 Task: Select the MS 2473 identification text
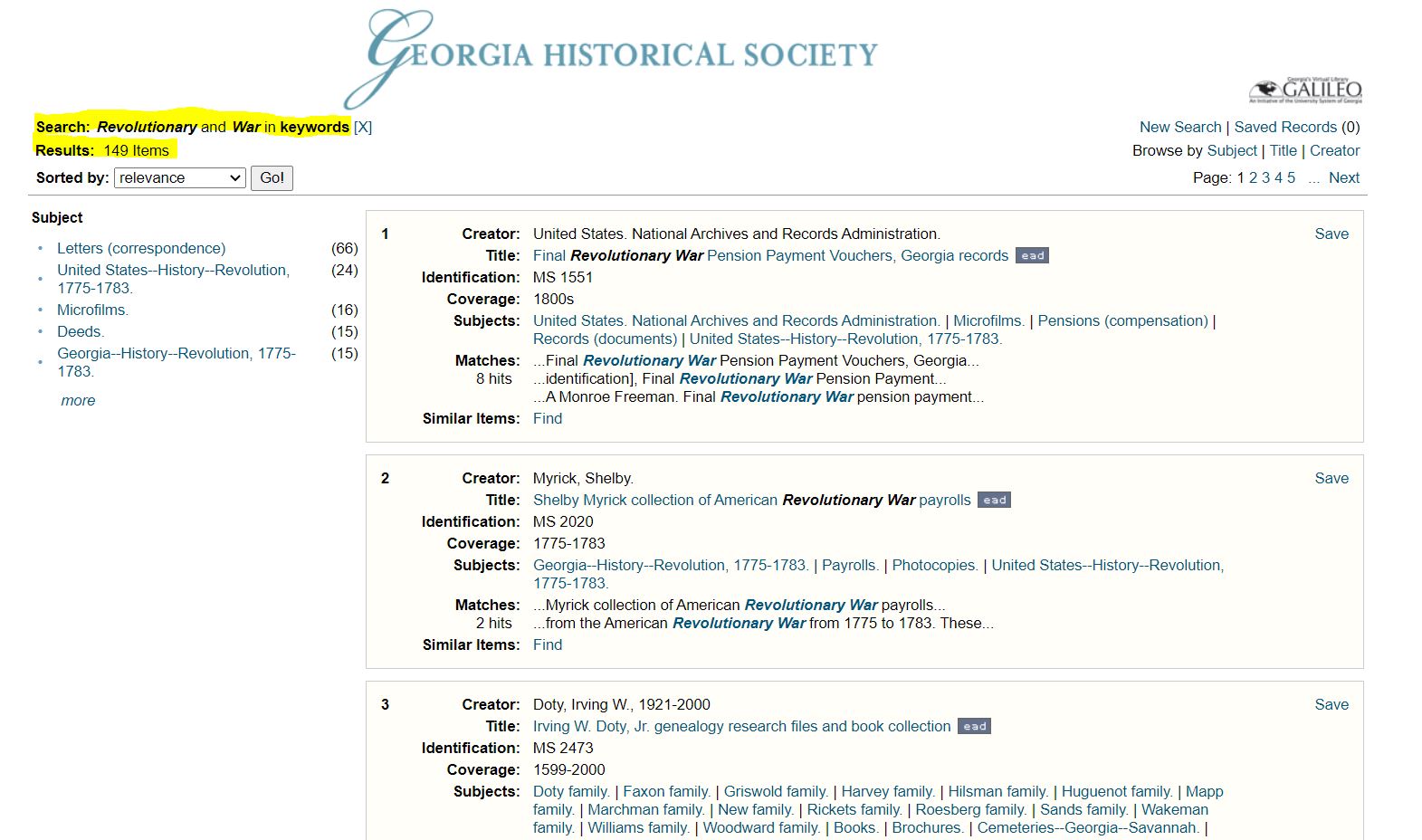click(563, 748)
